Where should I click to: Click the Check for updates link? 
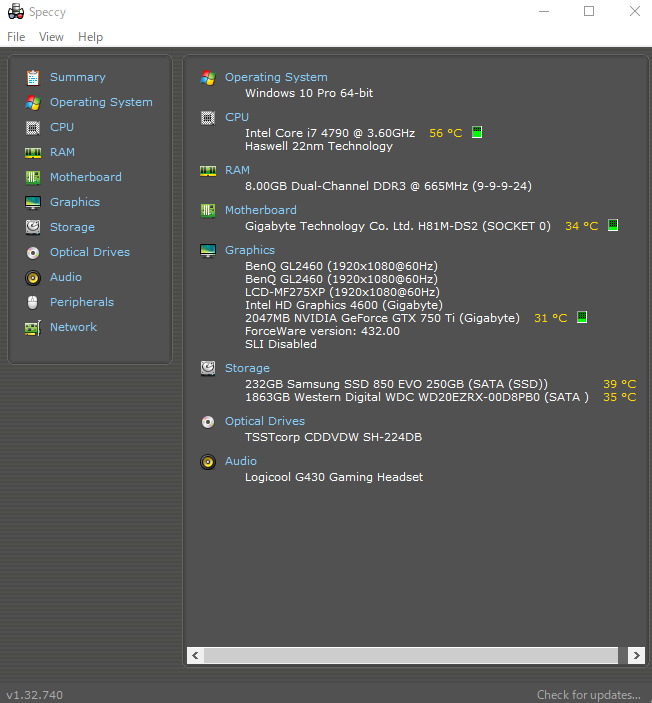coord(588,695)
